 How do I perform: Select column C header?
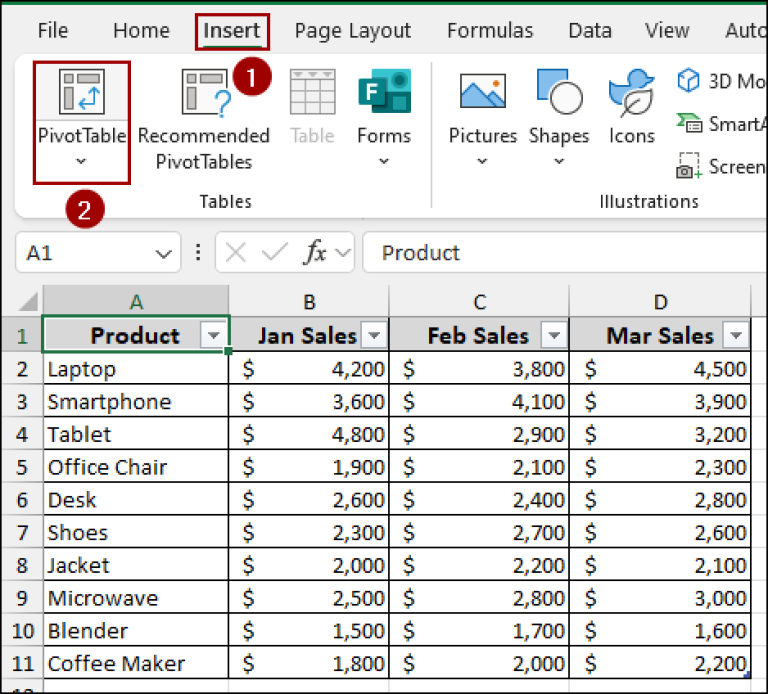[480, 302]
